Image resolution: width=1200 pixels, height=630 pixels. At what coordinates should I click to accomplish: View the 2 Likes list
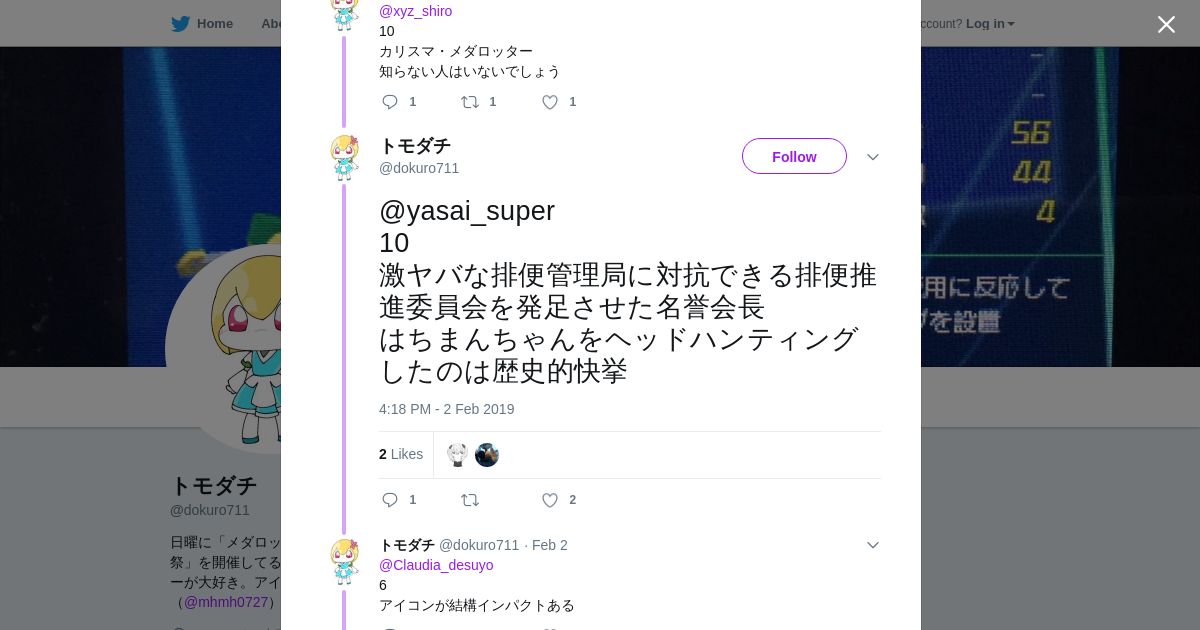pos(401,454)
